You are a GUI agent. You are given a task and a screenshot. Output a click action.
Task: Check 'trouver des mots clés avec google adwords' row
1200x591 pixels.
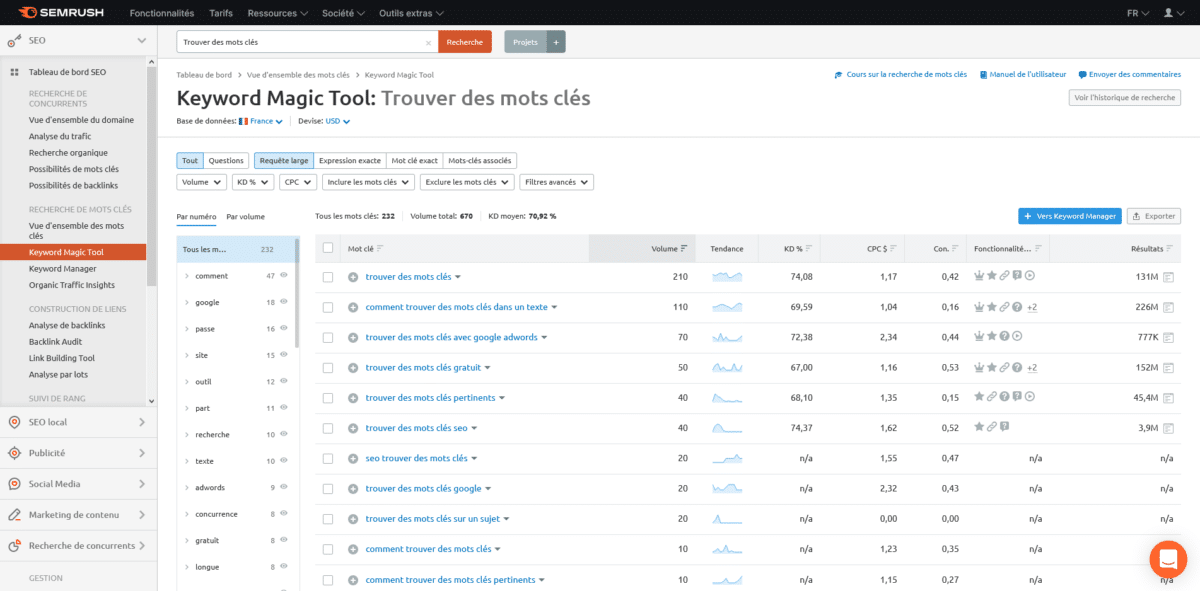[328, 337]
